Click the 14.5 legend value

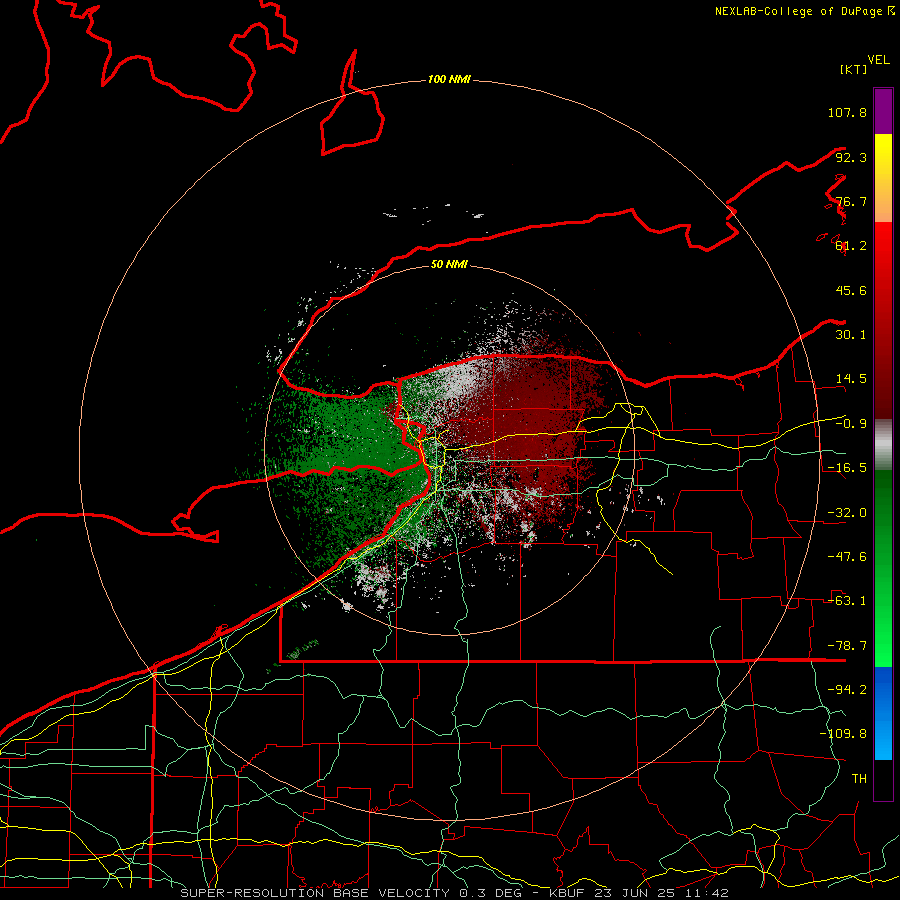coord(851,379)
